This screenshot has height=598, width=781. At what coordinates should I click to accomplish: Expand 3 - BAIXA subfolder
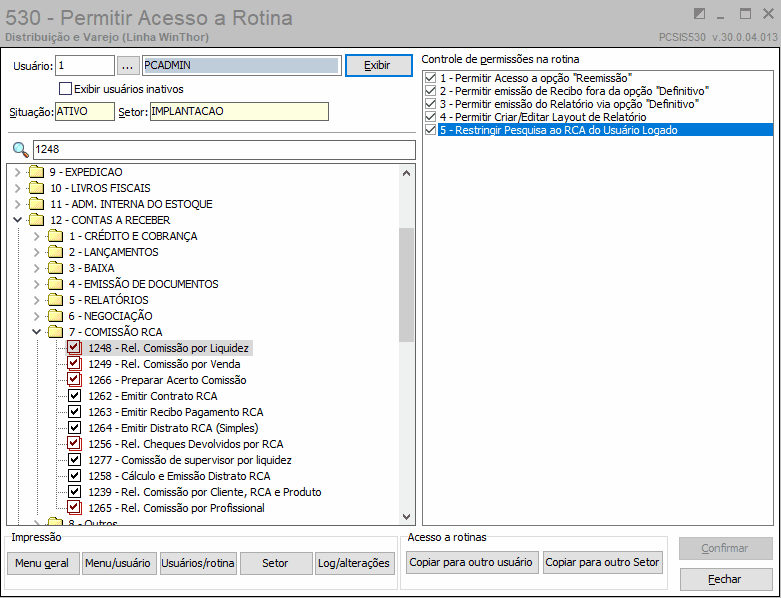coord(36,268)
